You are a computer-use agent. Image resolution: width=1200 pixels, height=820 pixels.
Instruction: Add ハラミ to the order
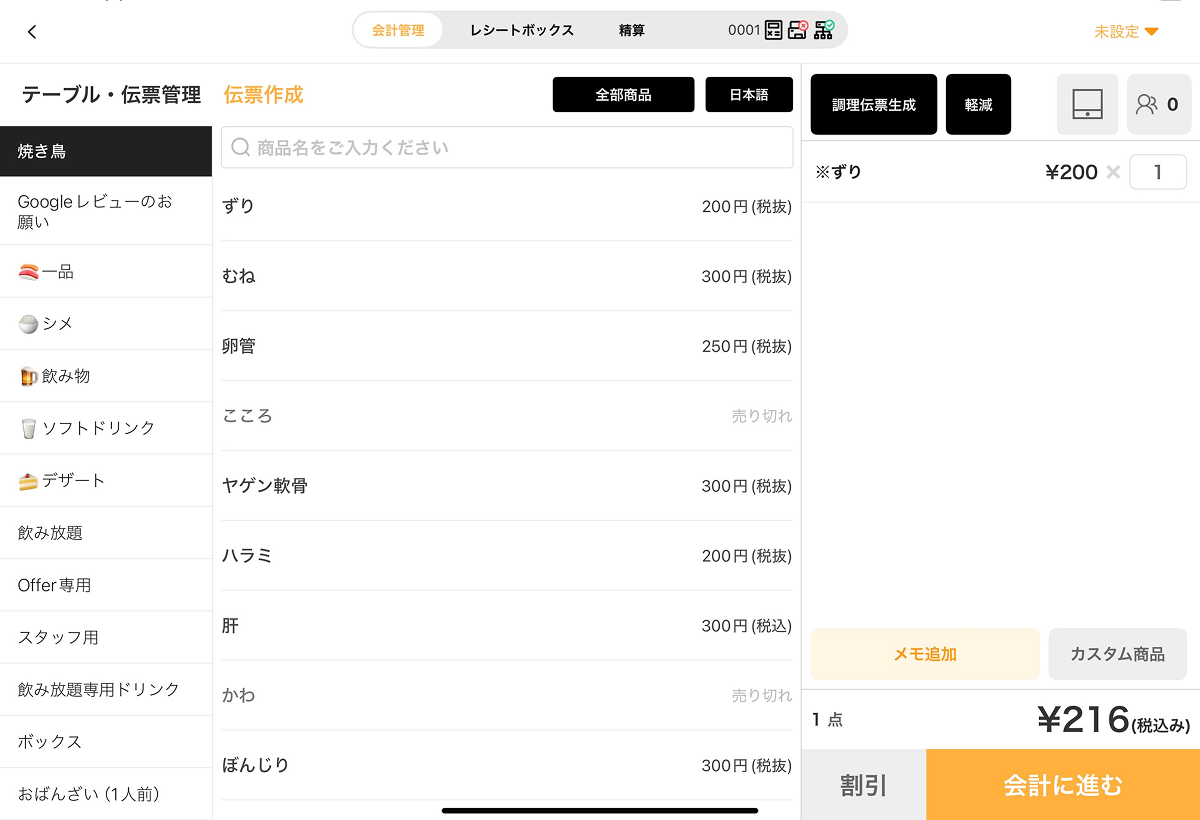coord(507,556)
